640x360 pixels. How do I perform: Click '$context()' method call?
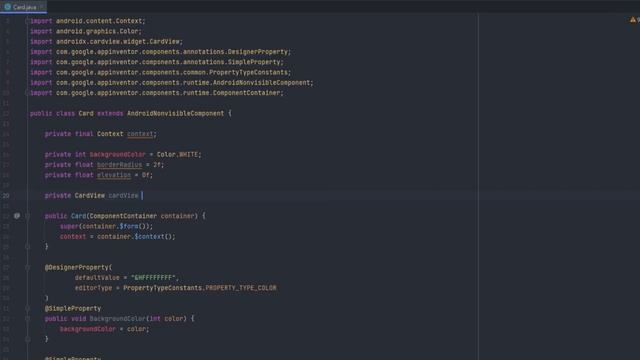click(x=153, y=236)
